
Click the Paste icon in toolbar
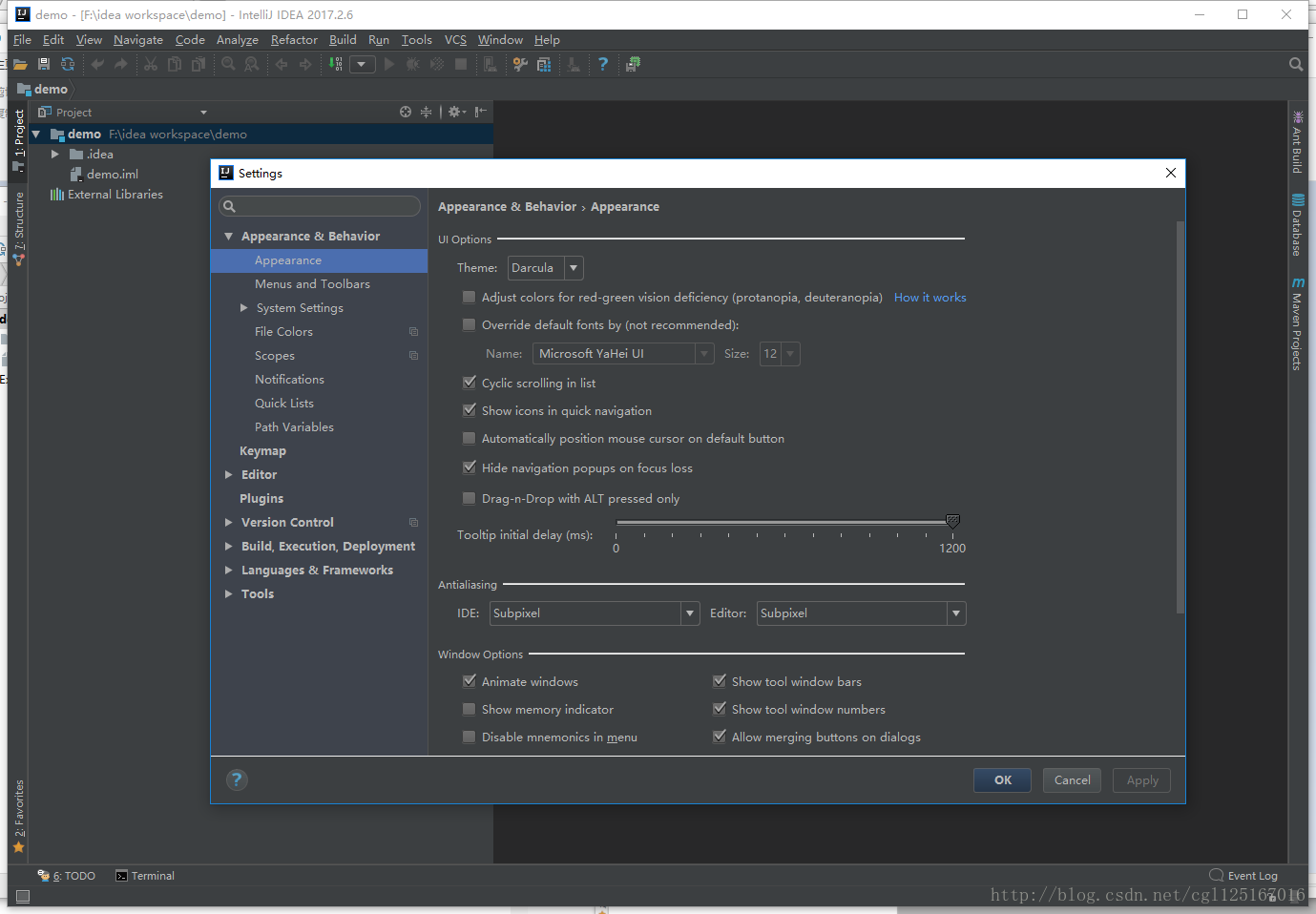click(x=198, y=64)
